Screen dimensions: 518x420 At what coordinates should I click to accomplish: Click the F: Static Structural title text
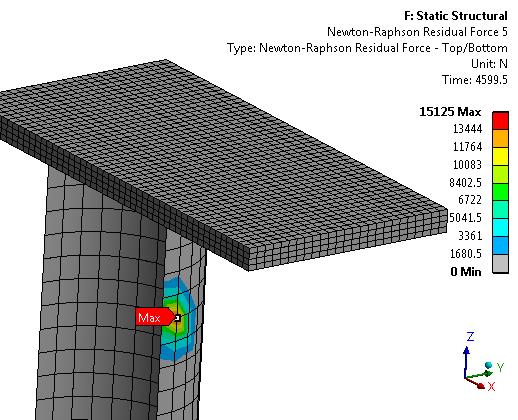coord(456,16)
